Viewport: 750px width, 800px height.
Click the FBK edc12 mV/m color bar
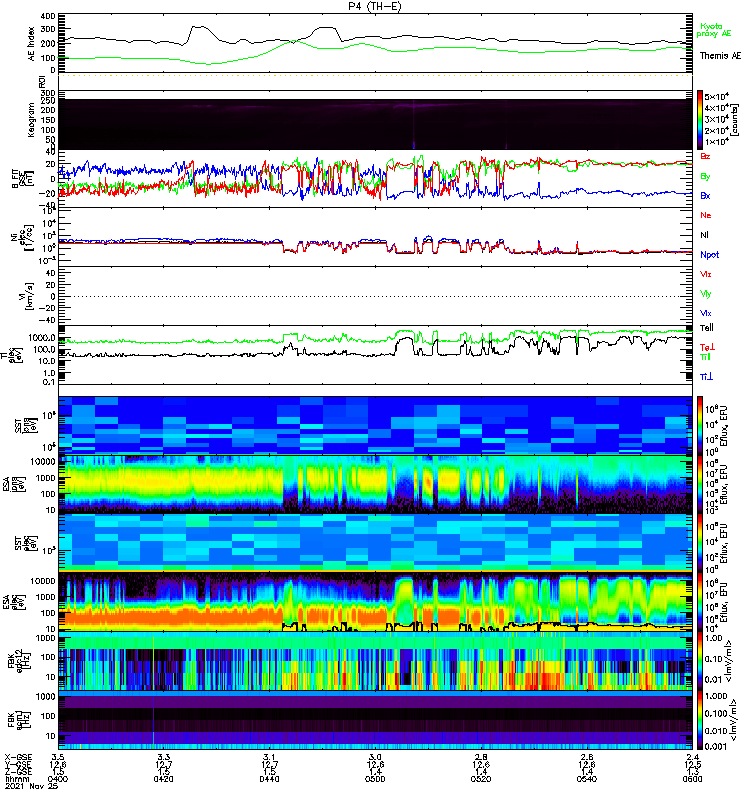(700, 661)
